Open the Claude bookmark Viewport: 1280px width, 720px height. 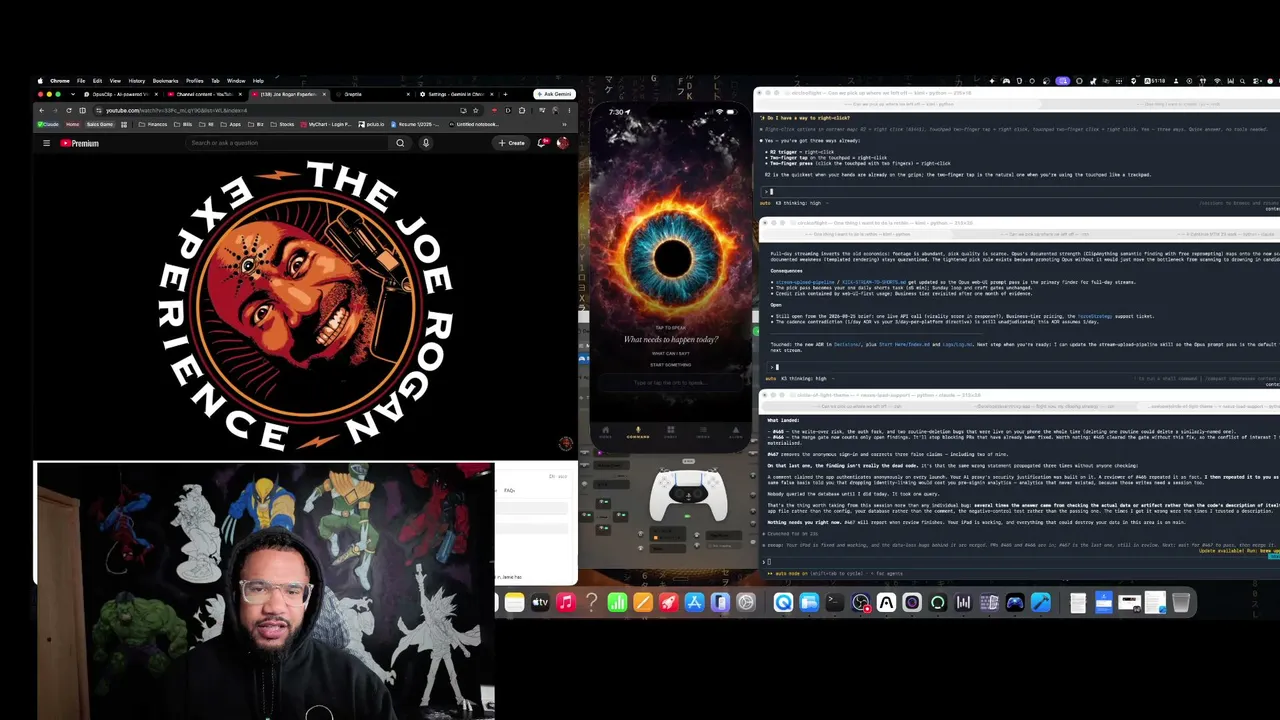[x=49, y=124]
